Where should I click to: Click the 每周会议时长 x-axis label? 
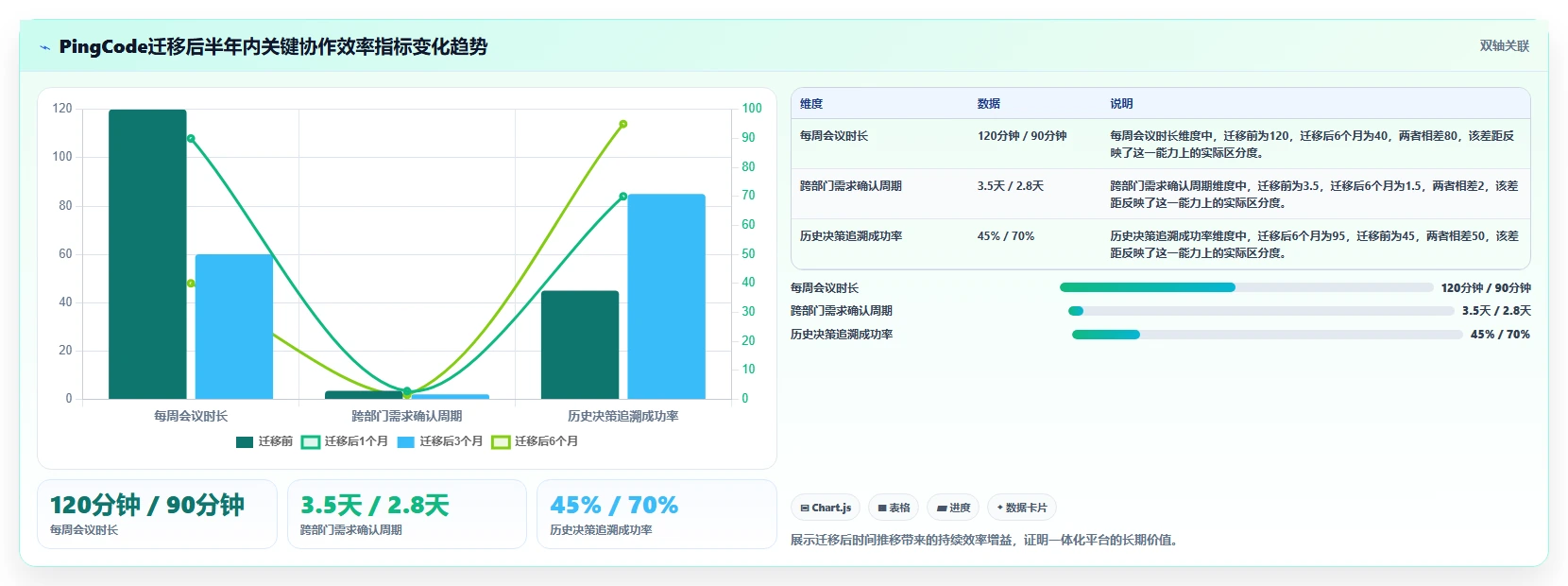(191, 416)
